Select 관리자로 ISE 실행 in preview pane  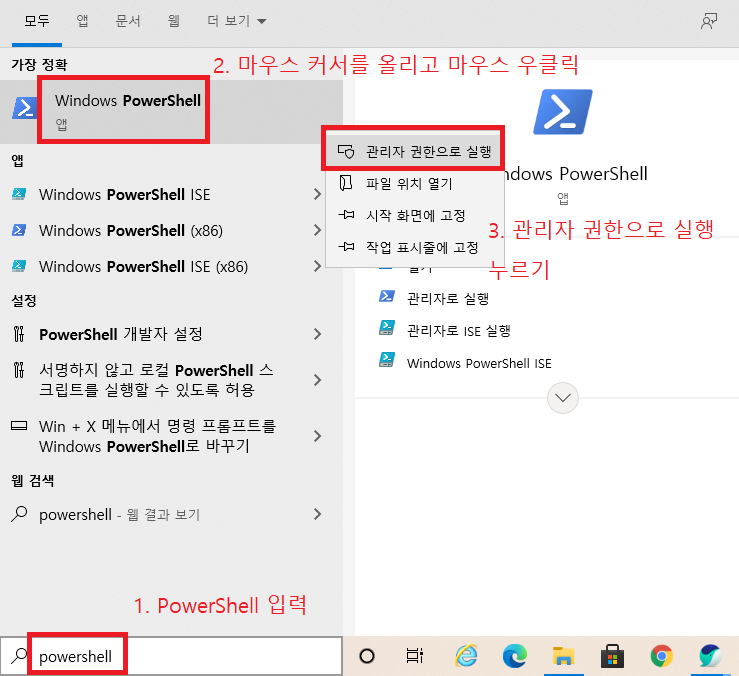pyautogui.click(x=459, y=331)
